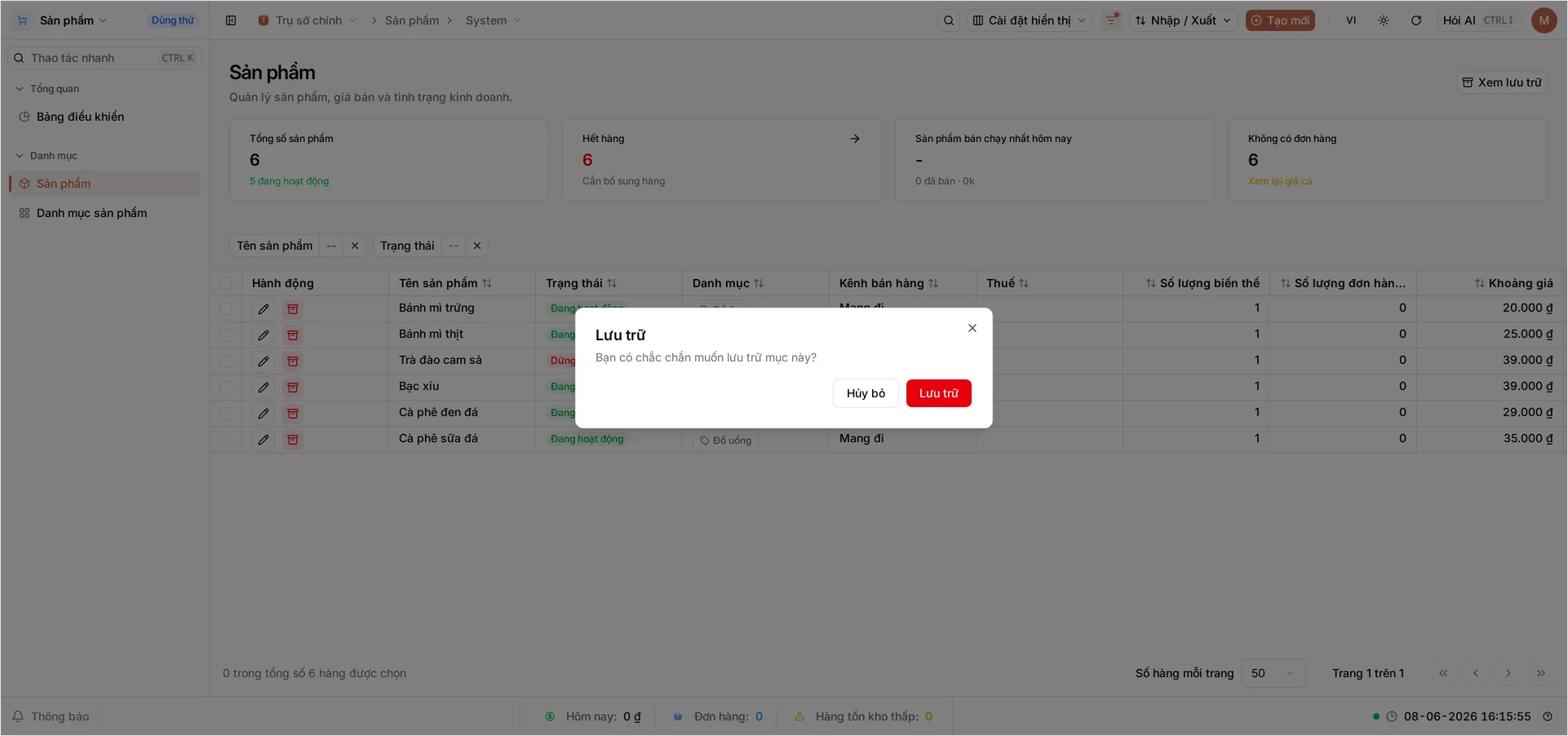Remove the Tên sản phẩm filter with X
The width and height of the screenshot is (1568, 736).
tap(355, 246)
